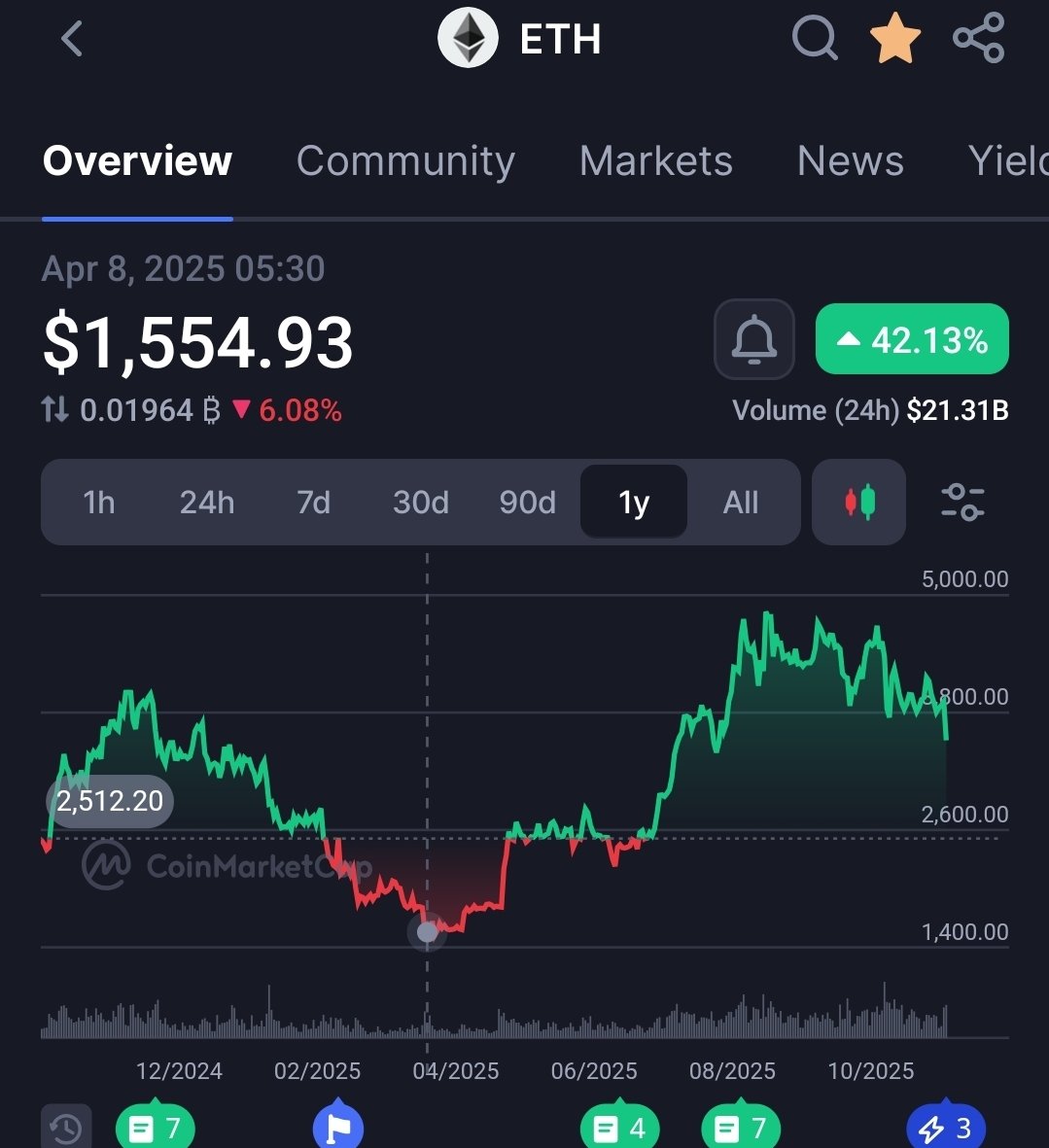Tap the price chart peak near 08/2025
The width and height of the screenshot is (1049, 1148).
[767, 615]
